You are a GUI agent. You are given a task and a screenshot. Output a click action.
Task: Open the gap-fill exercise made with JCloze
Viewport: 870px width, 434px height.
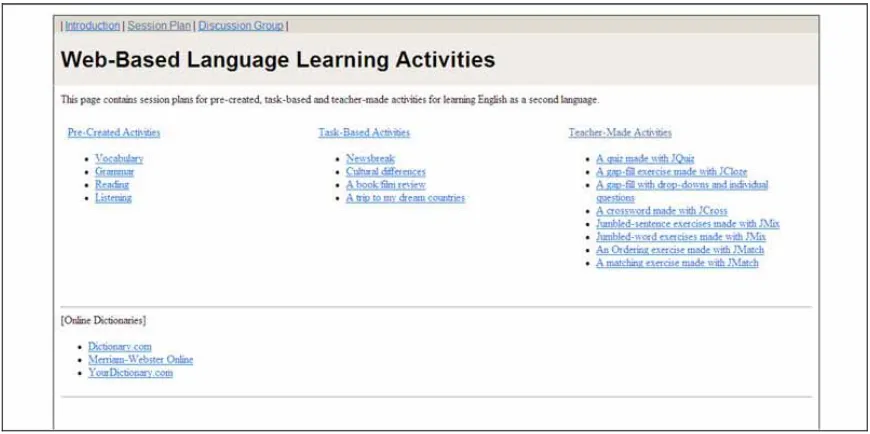[x=671, y=171]
